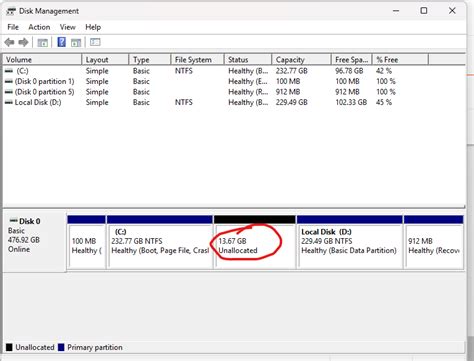Viewport: 474px width, 361px height.
Task: Click the 232.77 GB capacity cell
Action: pyautogui.click(x=291, y=71)
